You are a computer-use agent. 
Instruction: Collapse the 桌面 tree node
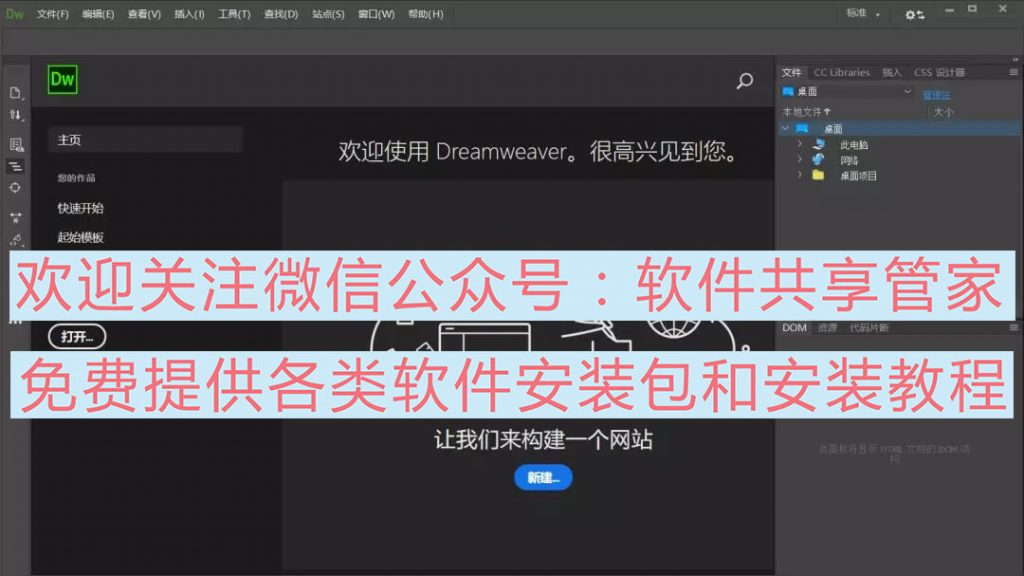786,129
